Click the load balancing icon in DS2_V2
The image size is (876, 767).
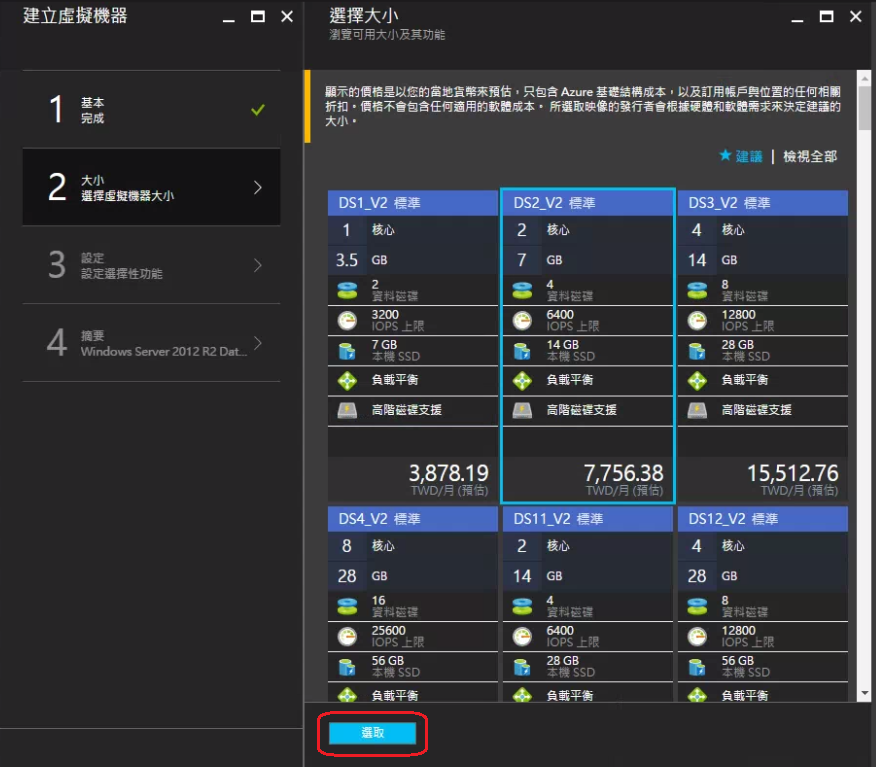pyautogui.click(x=522, y=381)
